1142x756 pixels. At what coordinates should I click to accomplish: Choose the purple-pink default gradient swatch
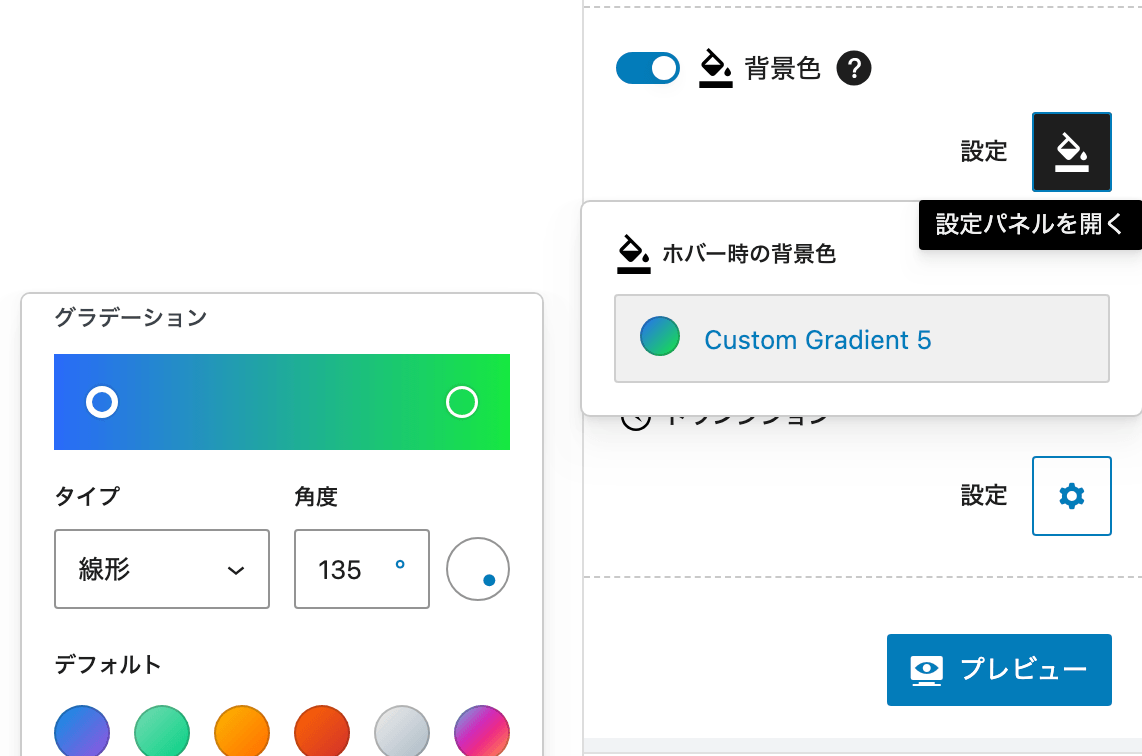pos(481,731)
